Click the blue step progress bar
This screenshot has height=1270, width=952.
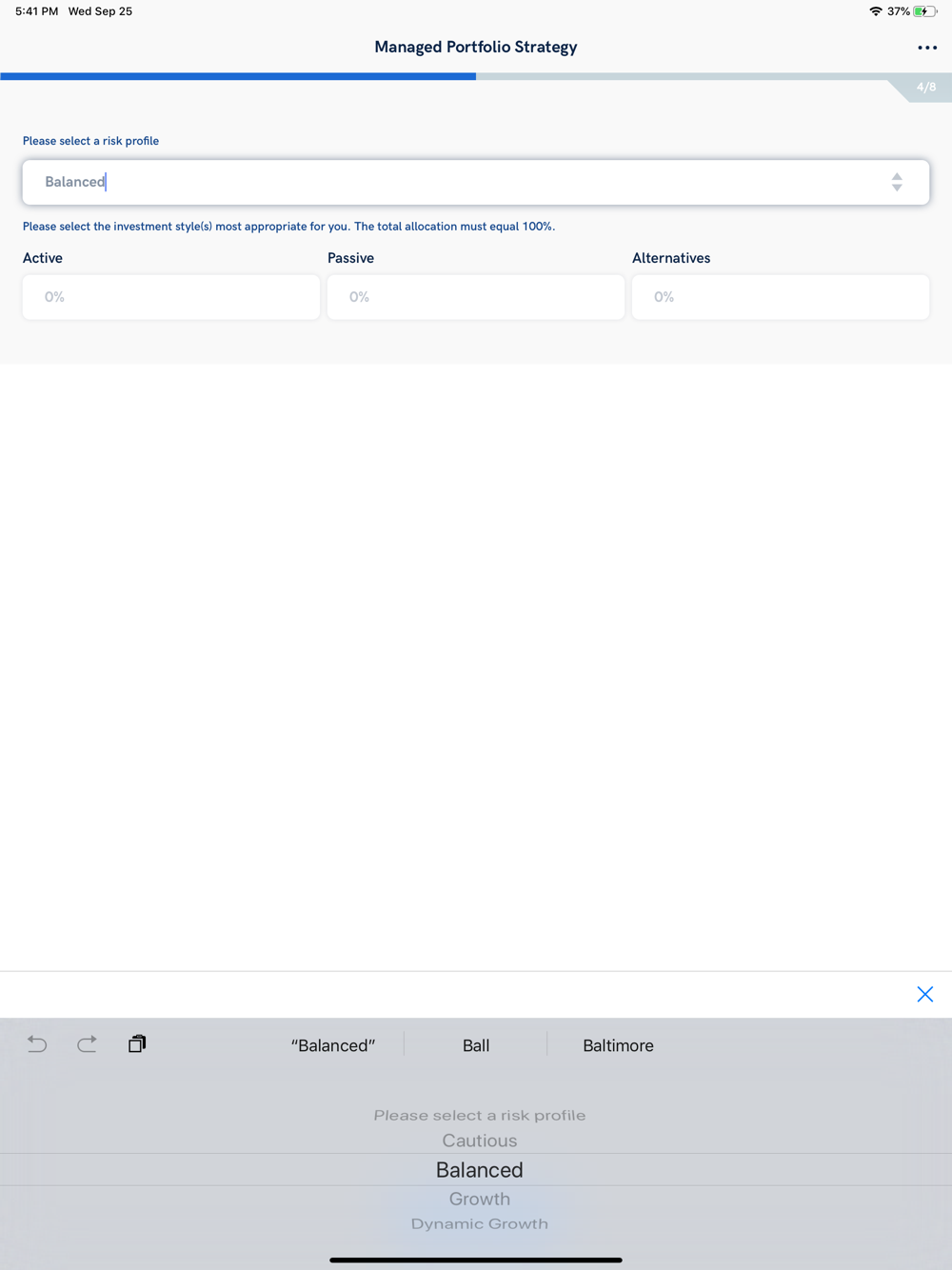tap(238, 76)
